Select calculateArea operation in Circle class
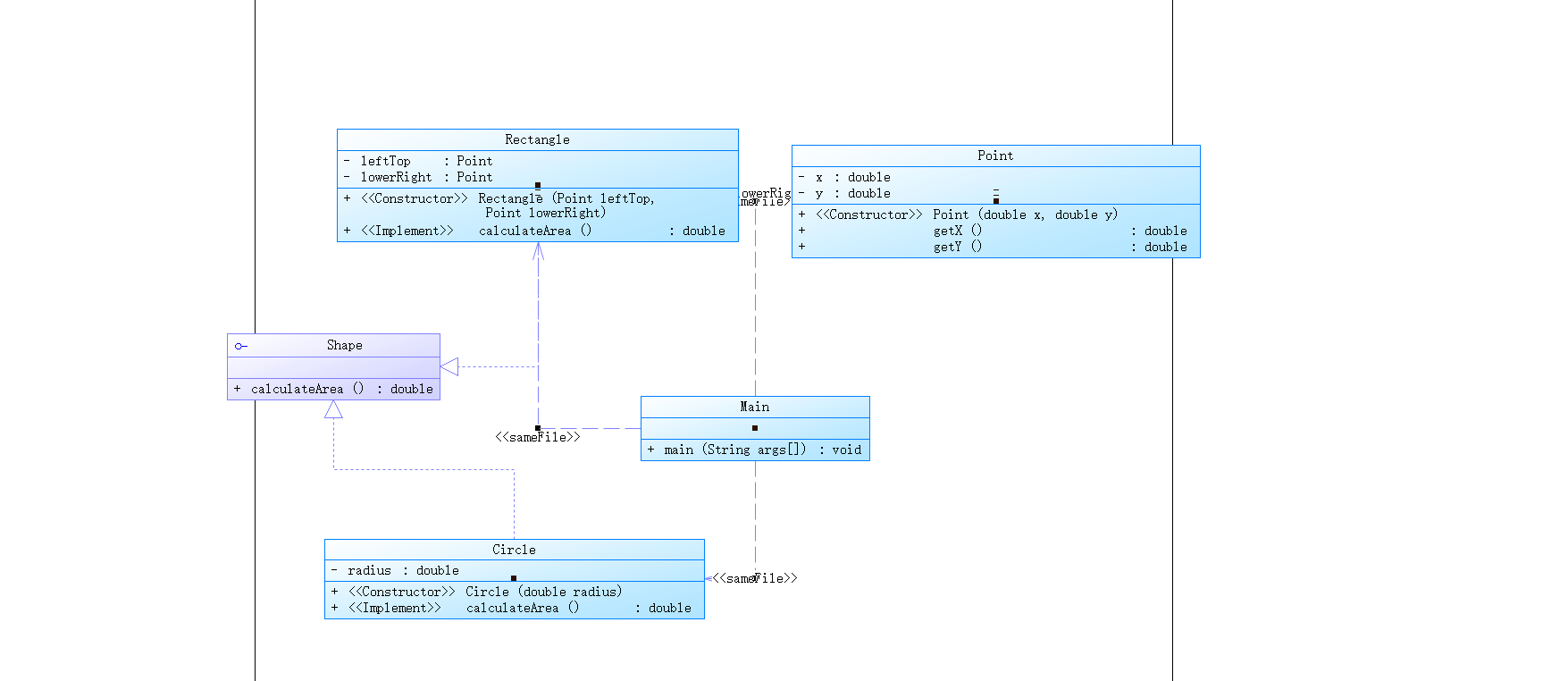The height and width of the screenshot is (681, 1568). pos(511,608)
